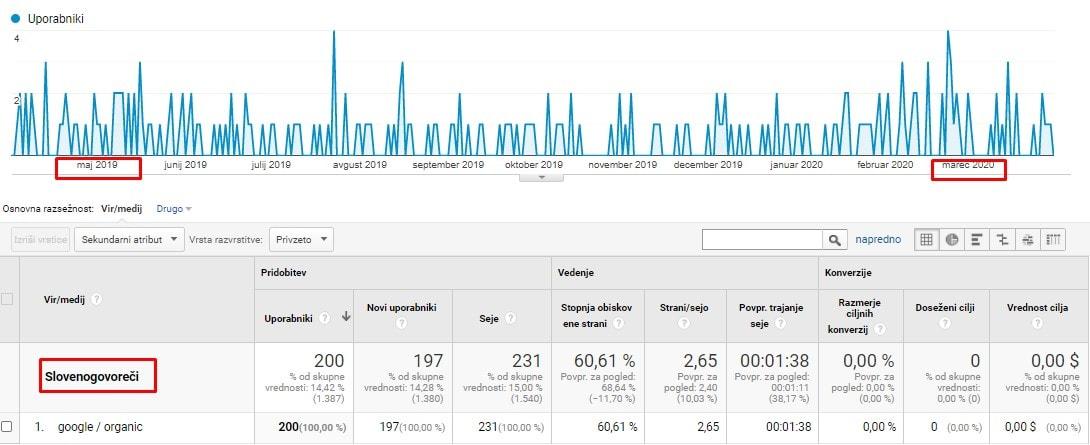This screenshot has width=1090, height=445.
Task: Switch to the pie chart percentage view
Action: pos(952,239)
